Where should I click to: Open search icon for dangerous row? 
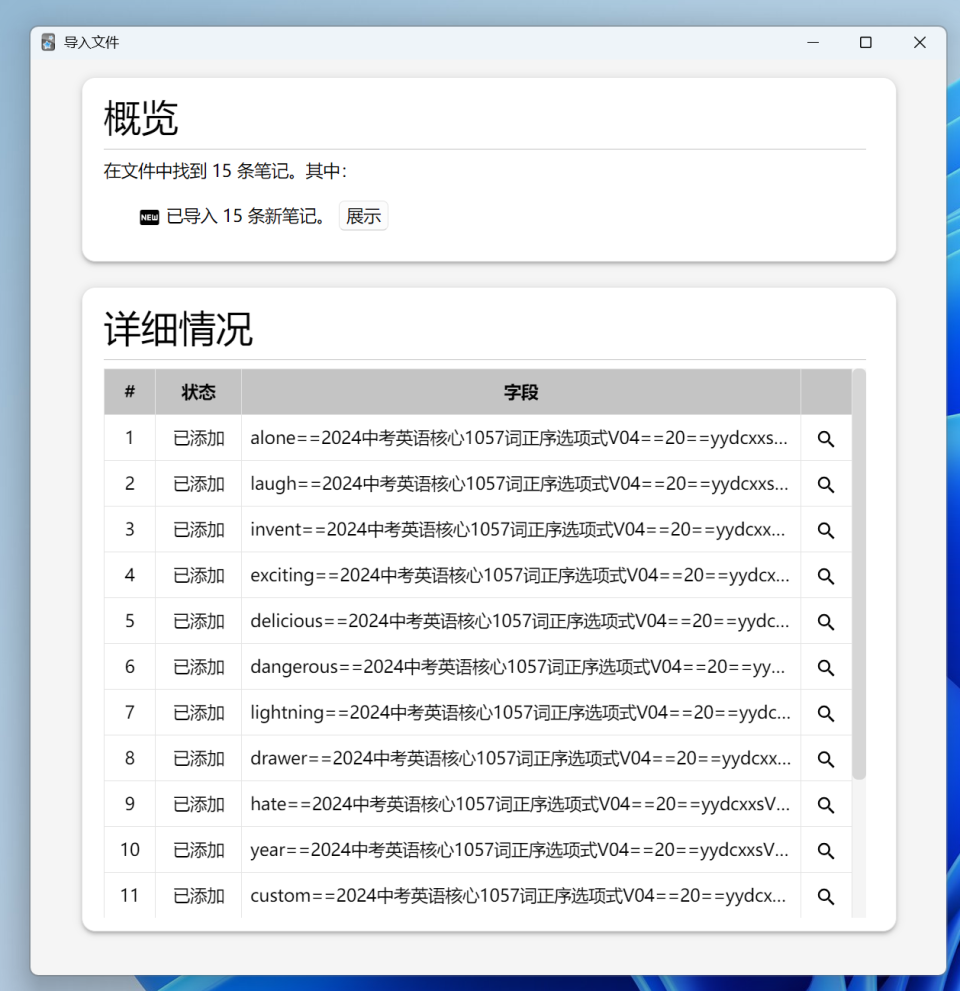coord(825,667)
